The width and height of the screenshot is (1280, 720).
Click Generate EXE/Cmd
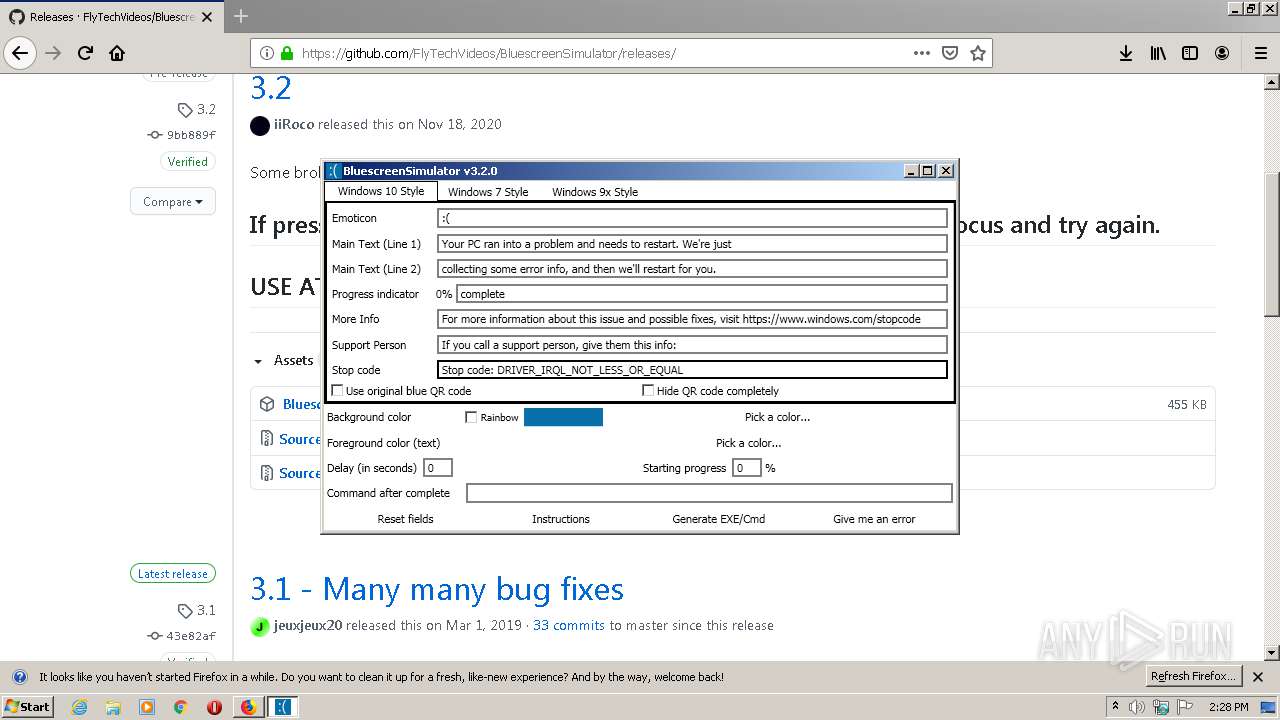point(718,519)
